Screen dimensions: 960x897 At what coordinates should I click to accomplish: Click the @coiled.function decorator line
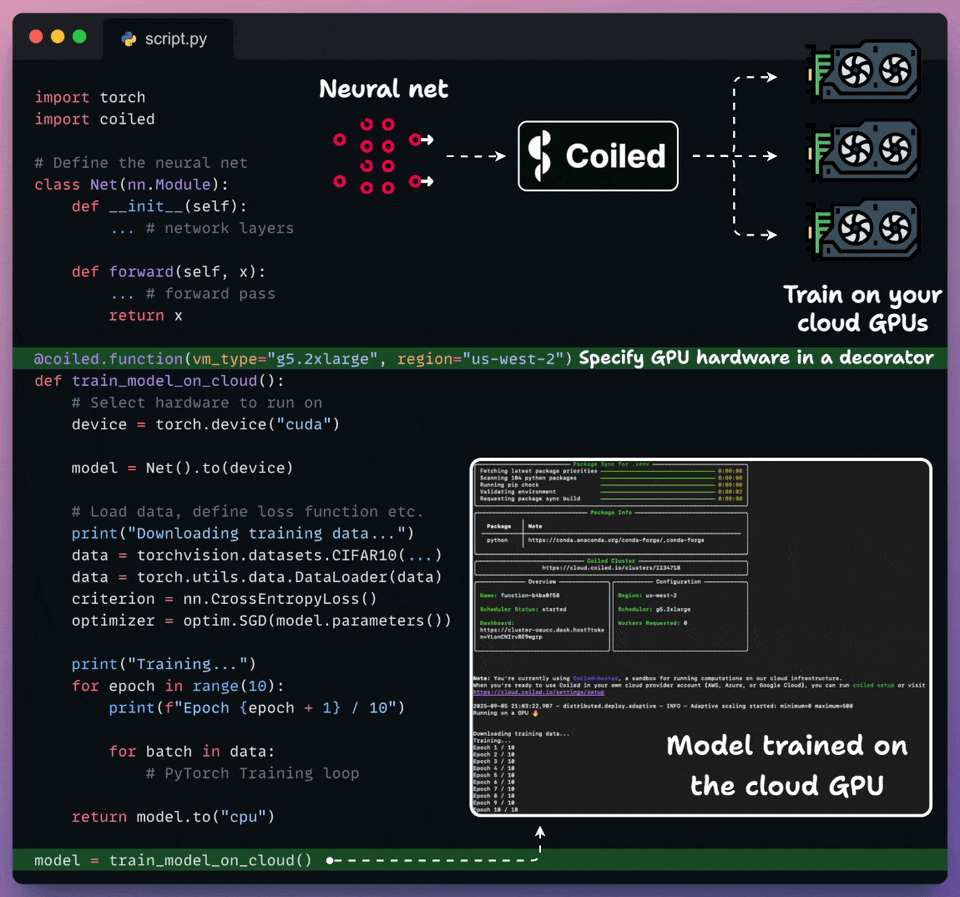pyautogui.click(x=303, y=359)
